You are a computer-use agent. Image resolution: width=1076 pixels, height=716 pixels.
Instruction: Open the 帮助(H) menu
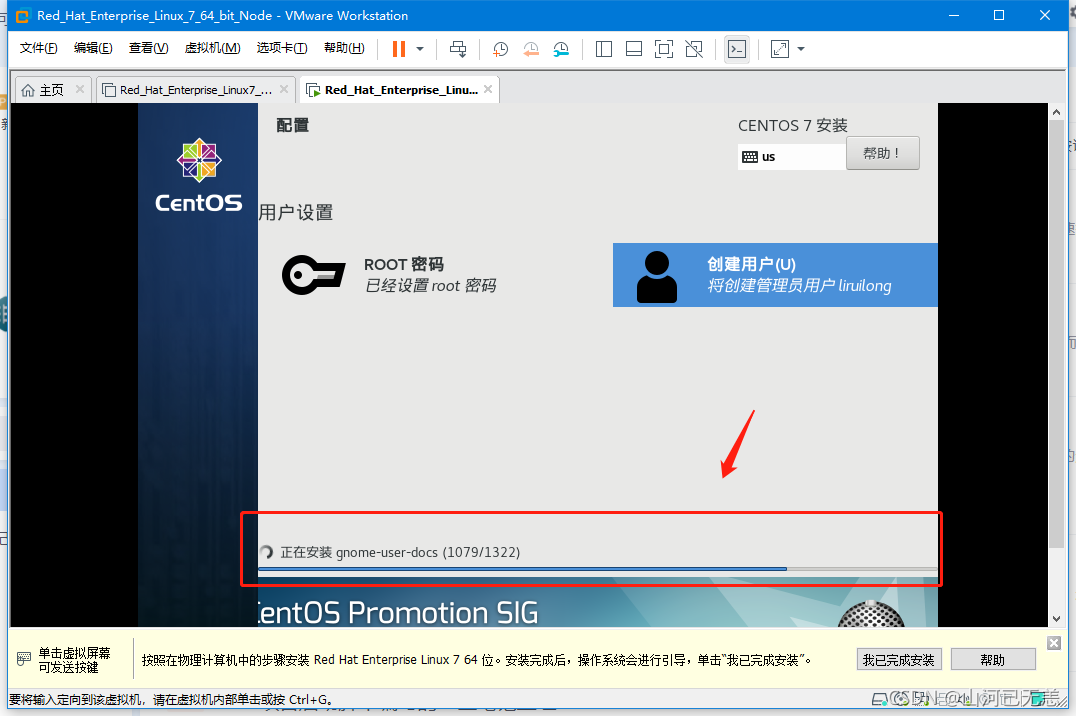(344, 48)
